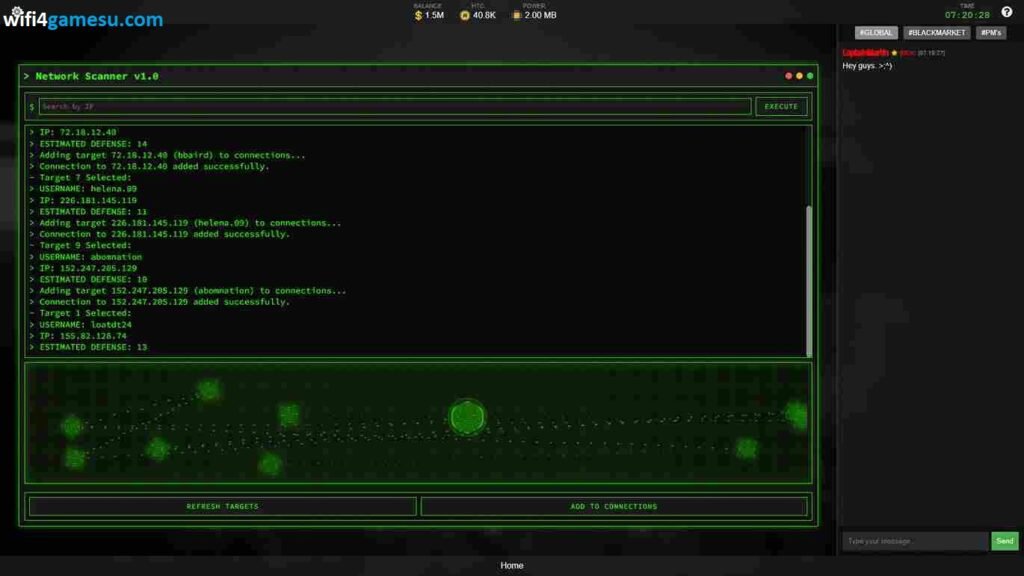Open the #BLACKMARKET chat tab
Screen dimensions: 1024x576
tap(937, 33)
